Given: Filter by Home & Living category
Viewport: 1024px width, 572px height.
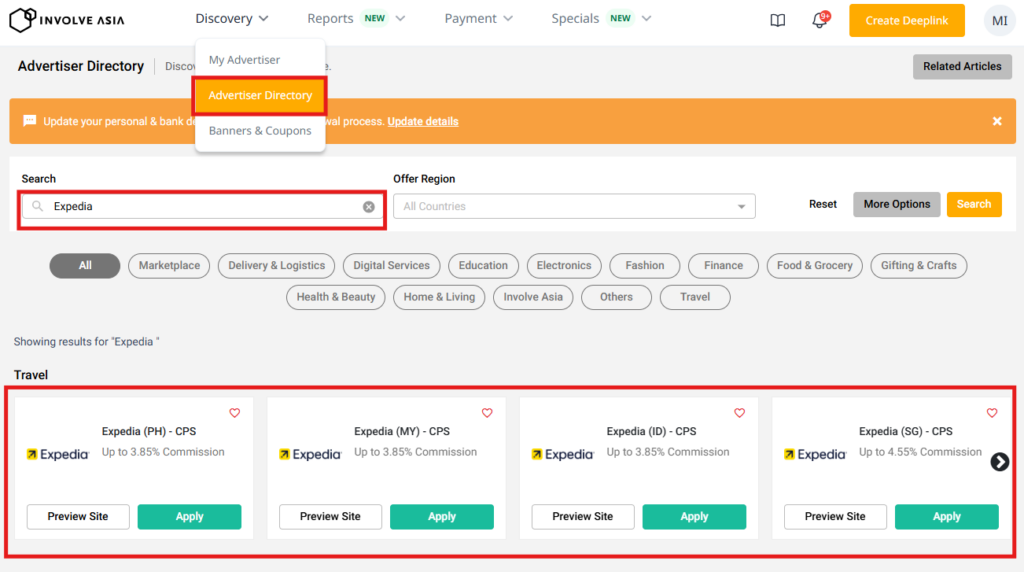Looking at the screenshot, I should coord(439,297).
